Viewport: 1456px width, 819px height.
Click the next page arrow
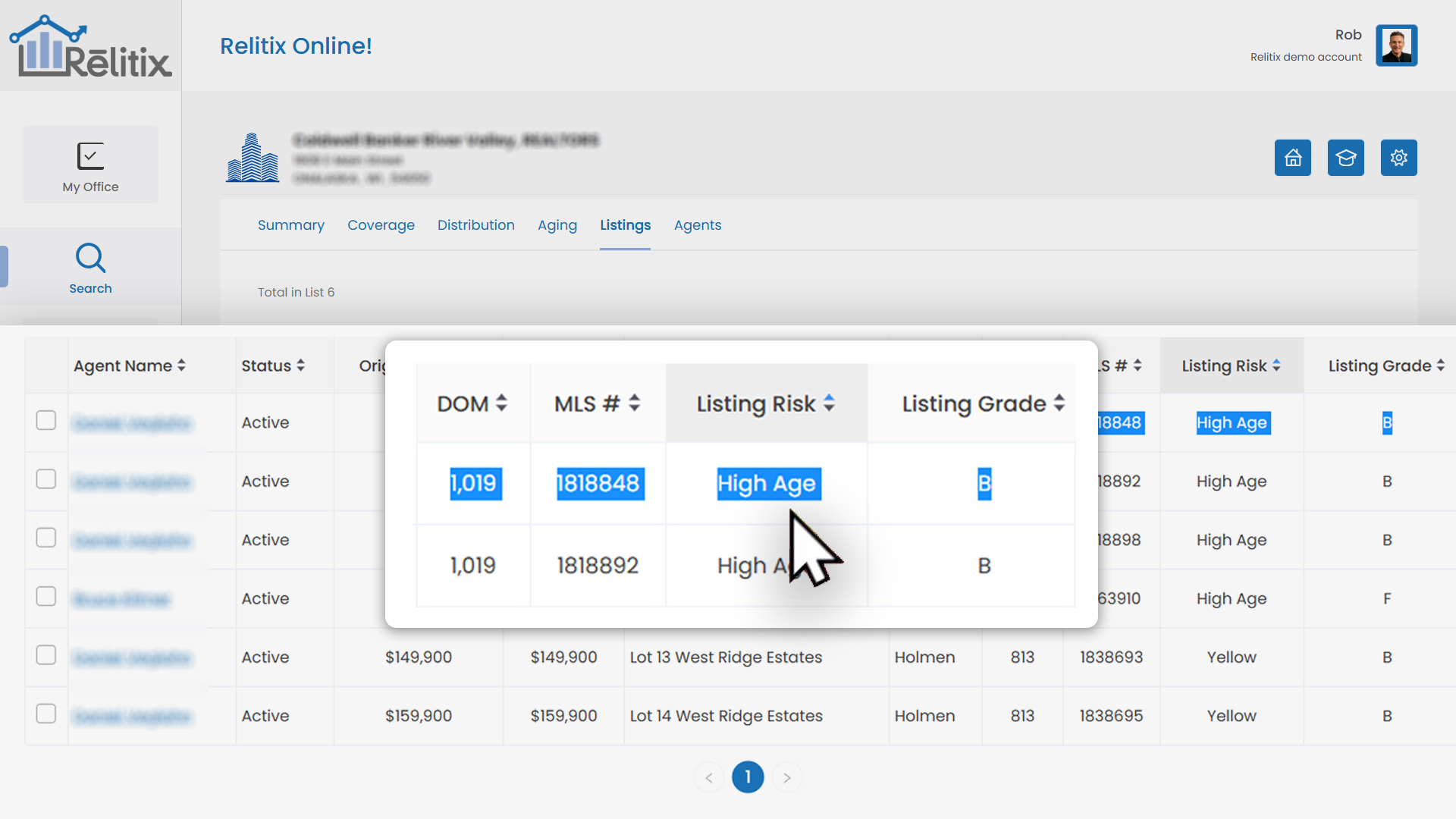click(787, 777)
